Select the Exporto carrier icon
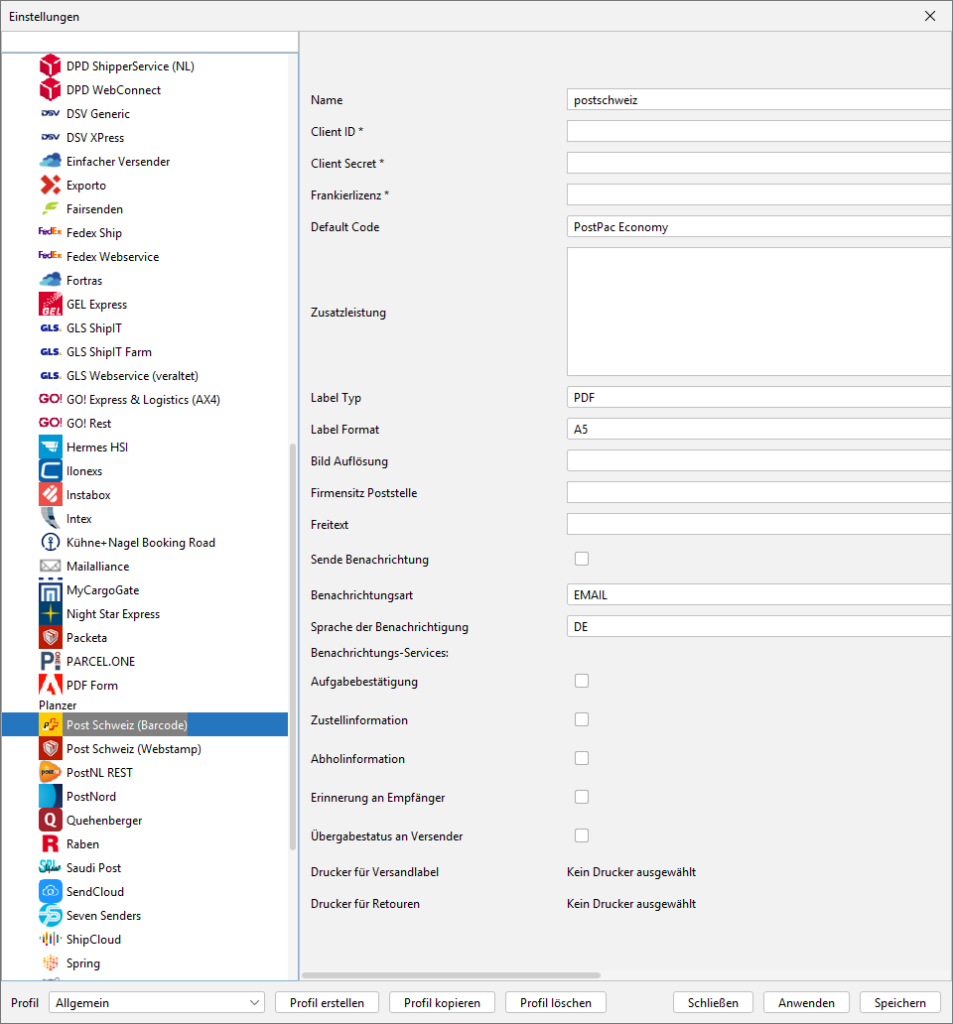 click(50, 185)
